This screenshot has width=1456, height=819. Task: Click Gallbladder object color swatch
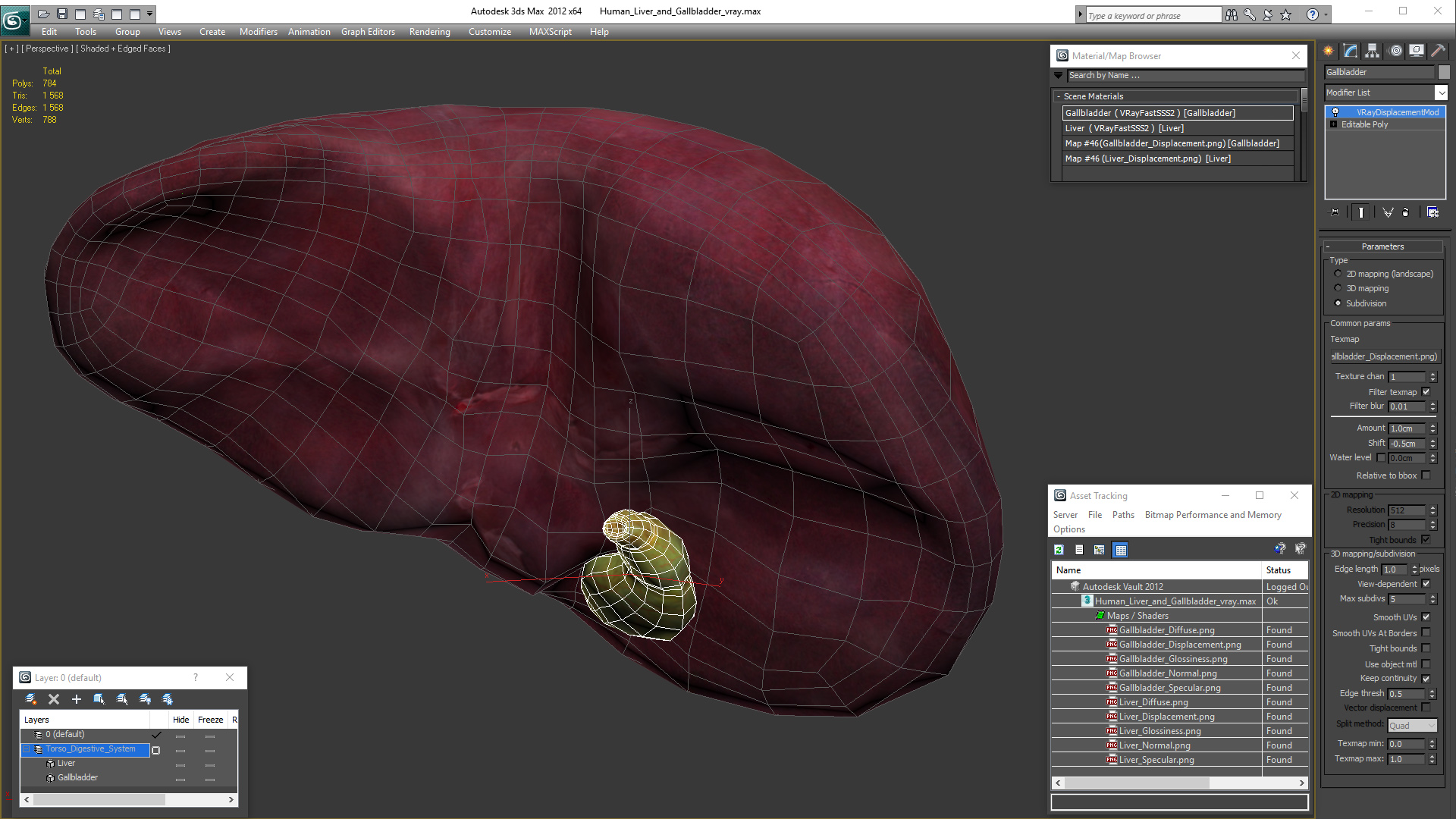pos(1444,72)
